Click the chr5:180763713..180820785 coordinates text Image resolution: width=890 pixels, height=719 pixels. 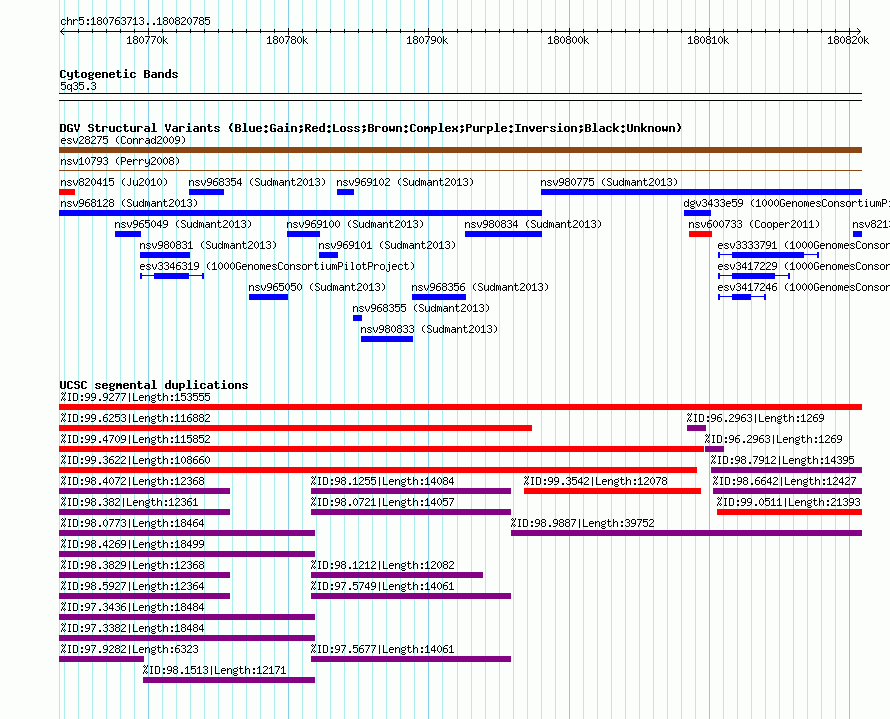(x=136, y=21)
